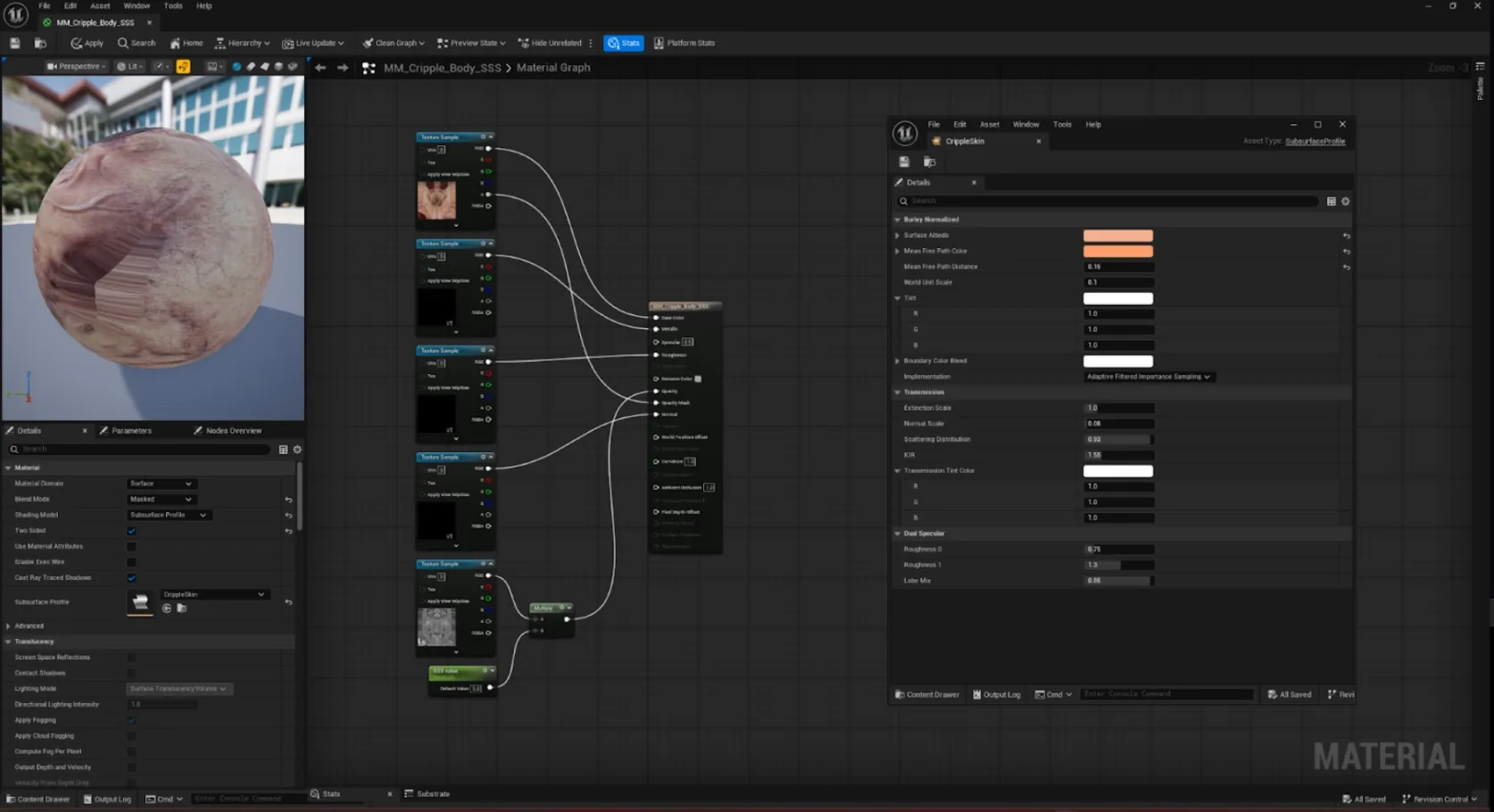This screenshot has width=1494, height=812.
Task: Open Content Drawer in the main status bar
Action: click(37, 800)
